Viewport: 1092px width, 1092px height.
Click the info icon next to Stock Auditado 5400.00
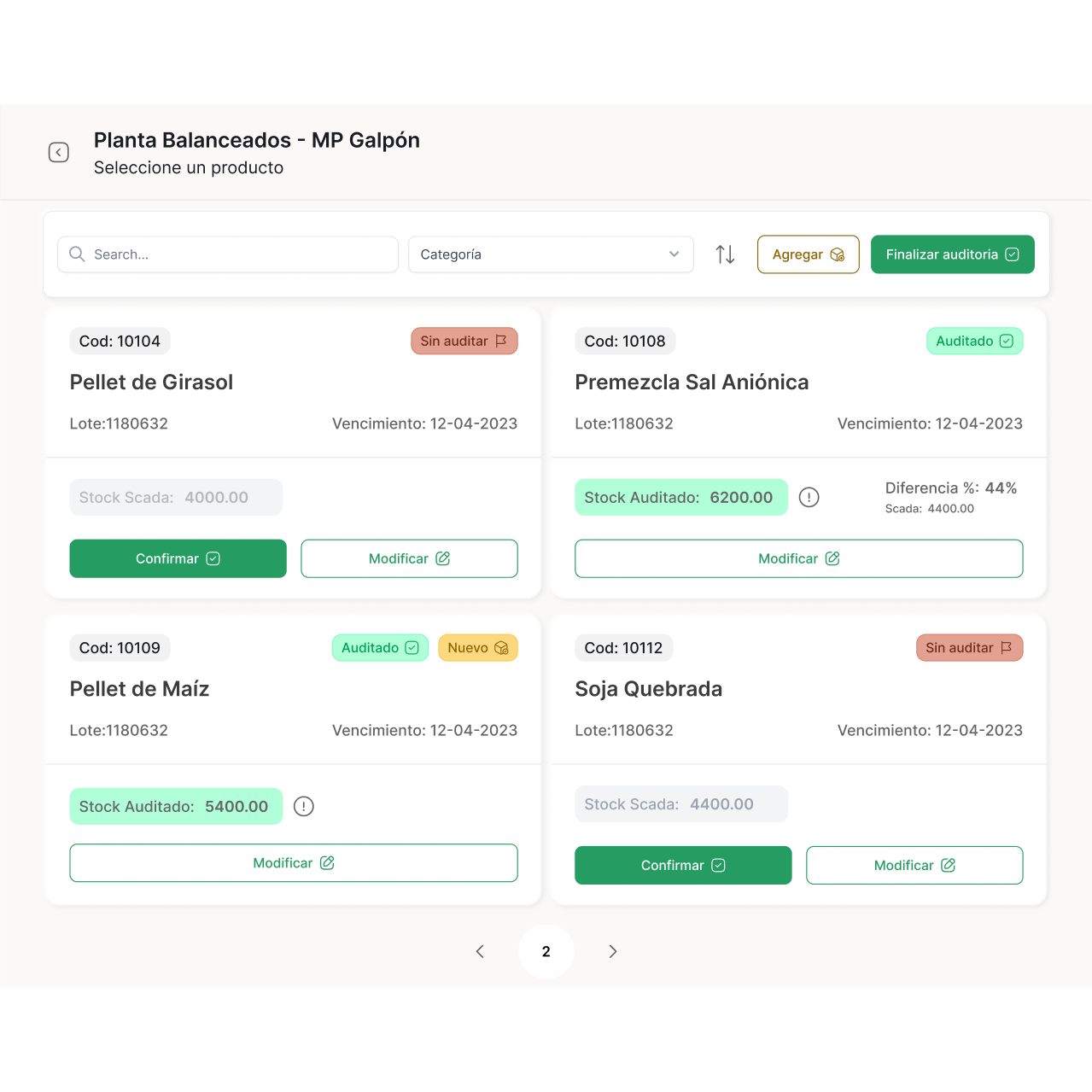303,806
